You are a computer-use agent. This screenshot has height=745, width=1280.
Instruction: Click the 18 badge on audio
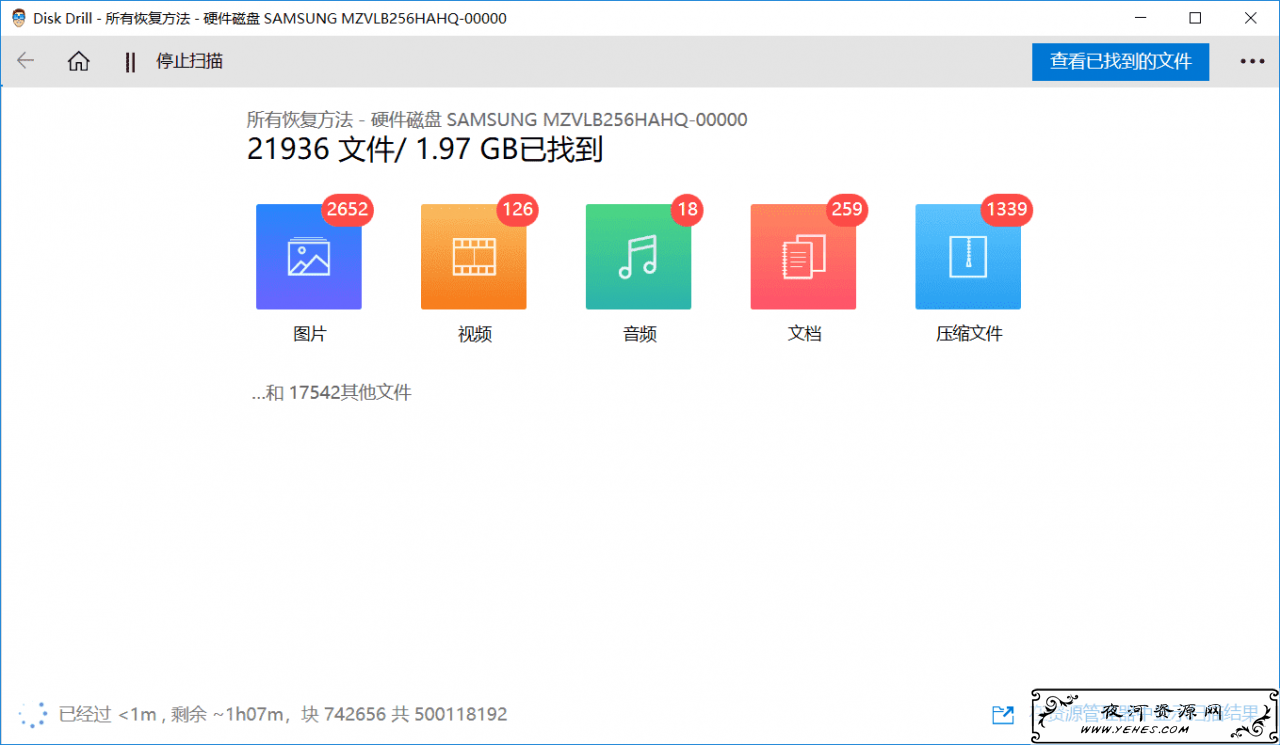(x=687, y=210)
